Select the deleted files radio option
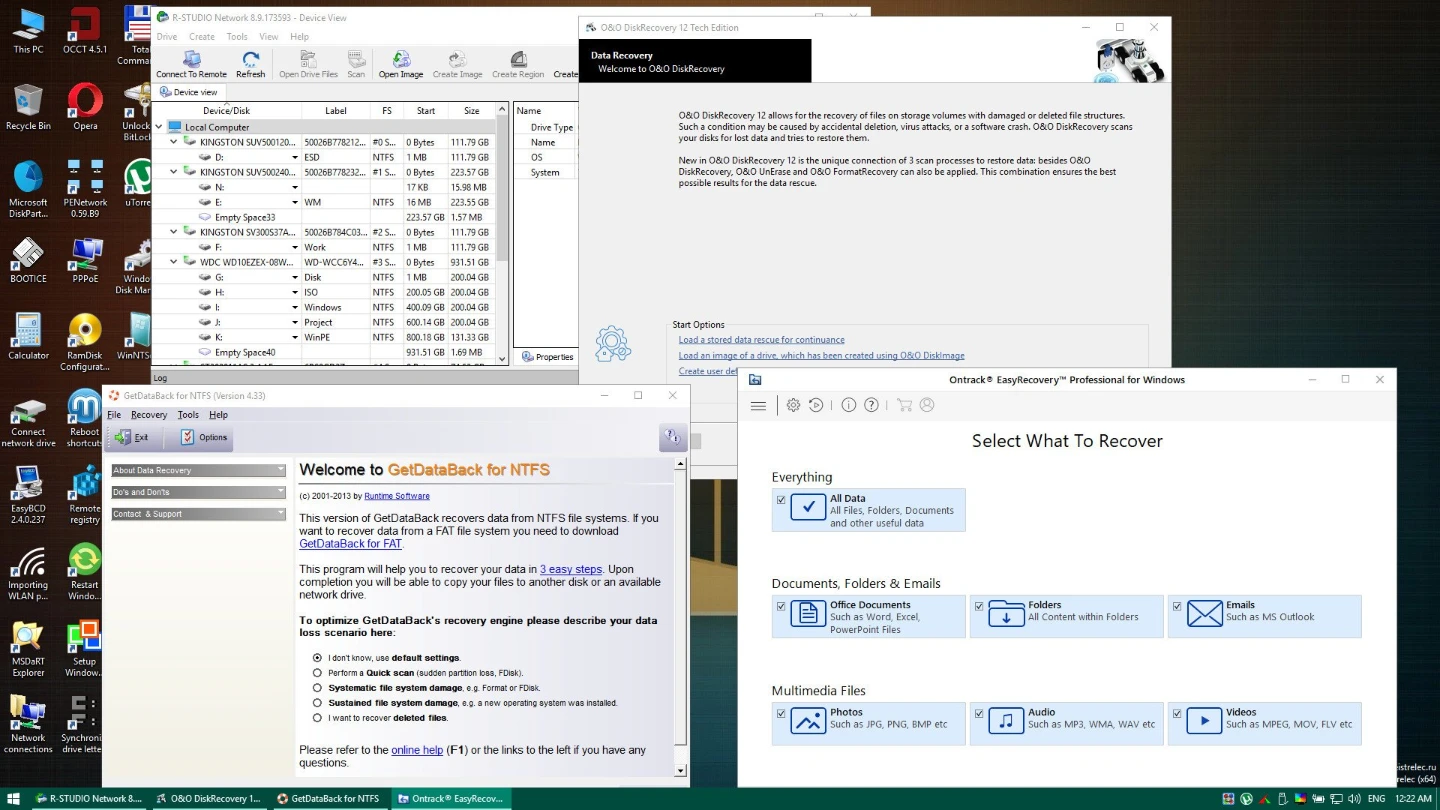The image size is (1440, 810). click(x=318, y=718)
